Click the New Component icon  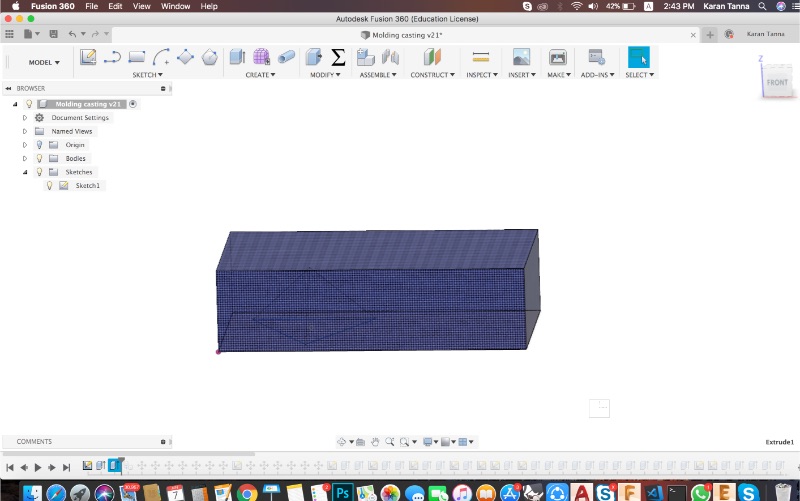[365, 57]
